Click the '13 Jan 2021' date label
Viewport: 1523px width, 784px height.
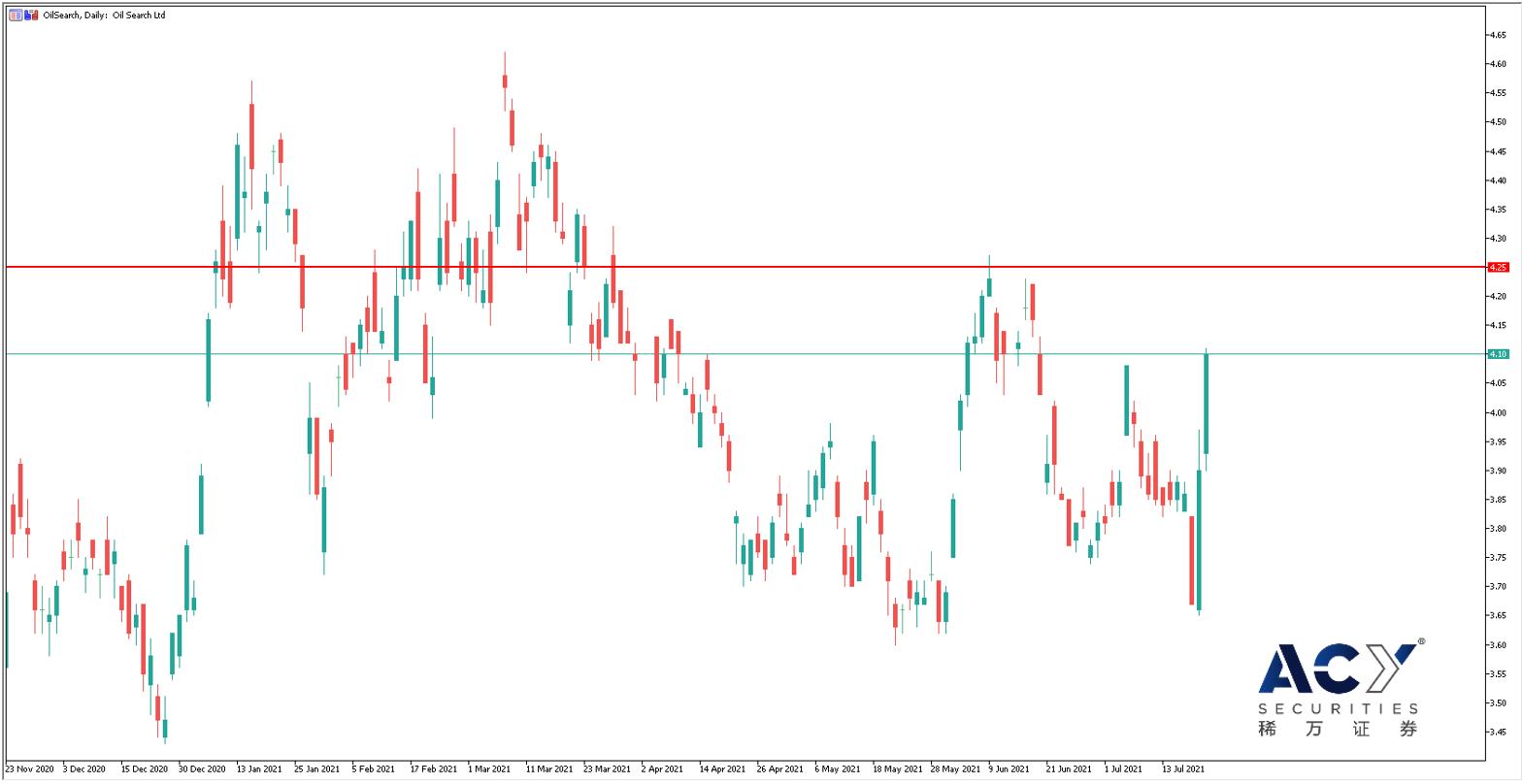tap(259, 769)
